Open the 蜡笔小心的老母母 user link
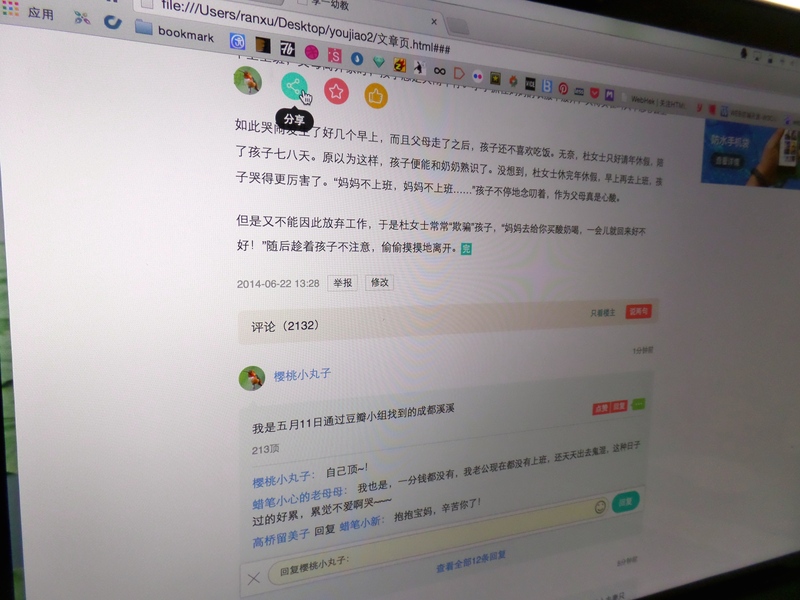This screenshot has width=800, height=600. (x=299, y=498)
